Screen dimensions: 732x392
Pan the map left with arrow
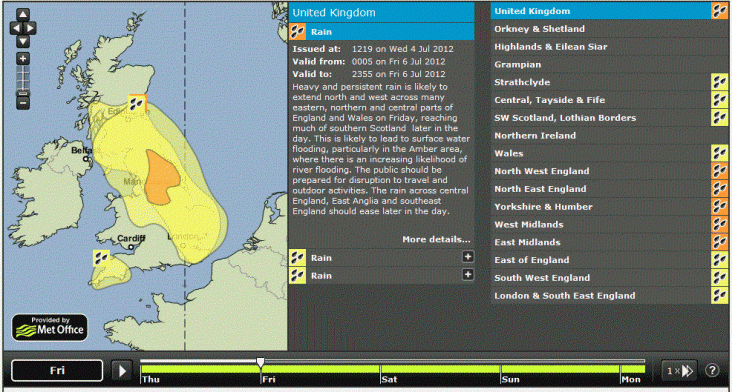click(x=16, y=28)
